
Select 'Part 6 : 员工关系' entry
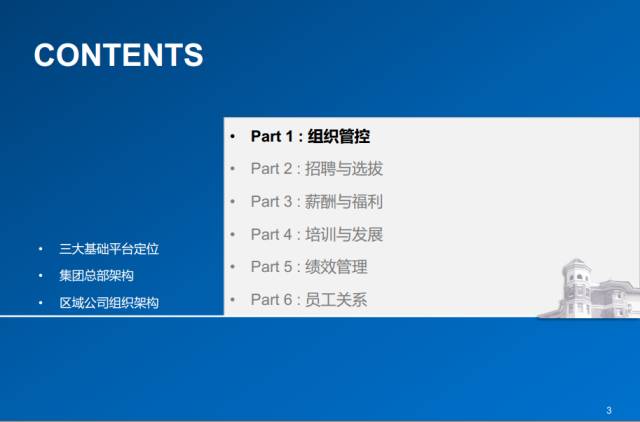click(x=309, y=300)
